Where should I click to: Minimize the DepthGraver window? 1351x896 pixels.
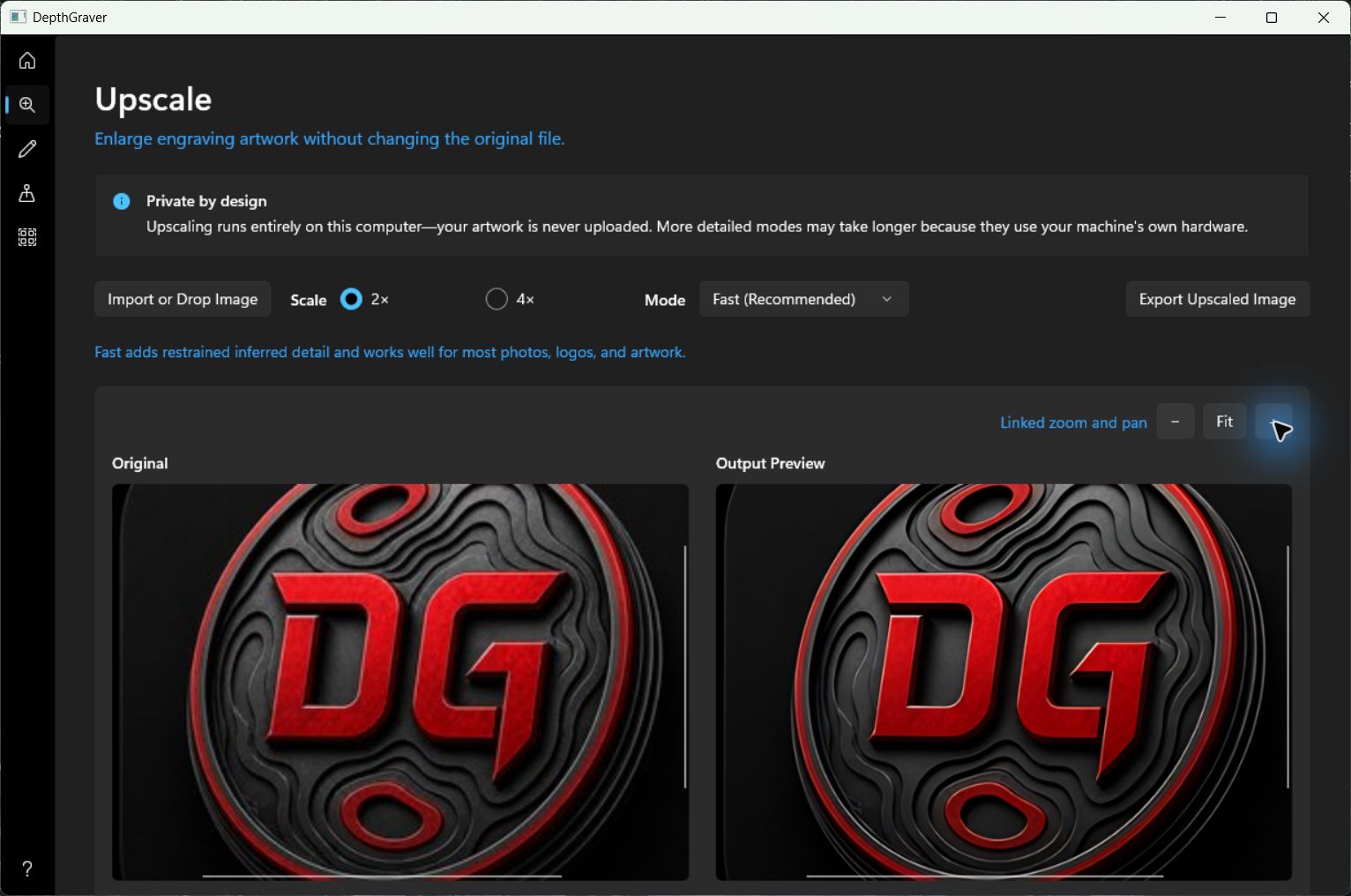coord(1220,18)
